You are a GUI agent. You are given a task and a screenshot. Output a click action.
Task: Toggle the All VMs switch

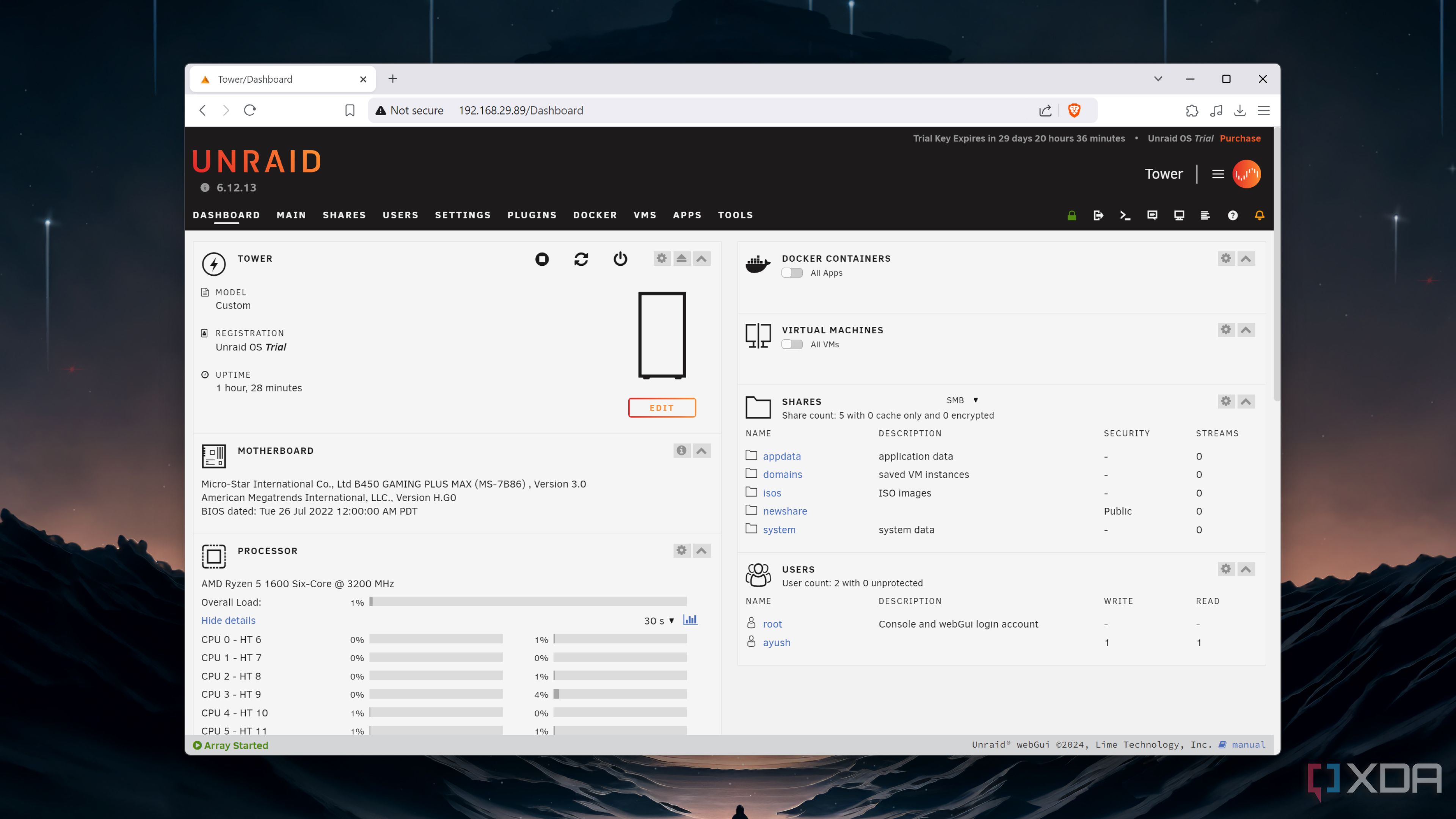[x=792, y=344]
